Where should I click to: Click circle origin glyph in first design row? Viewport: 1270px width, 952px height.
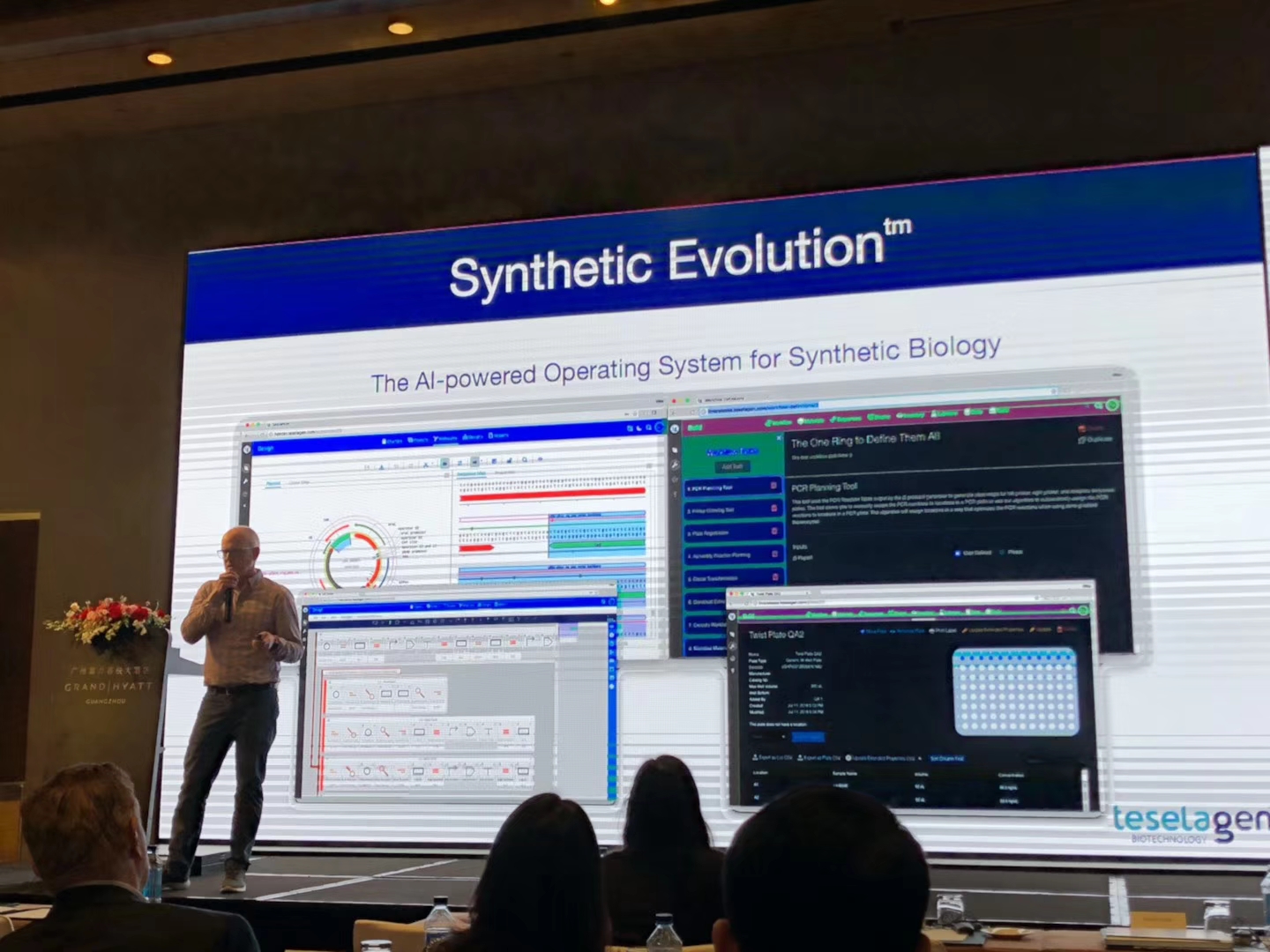coord(327,645)
